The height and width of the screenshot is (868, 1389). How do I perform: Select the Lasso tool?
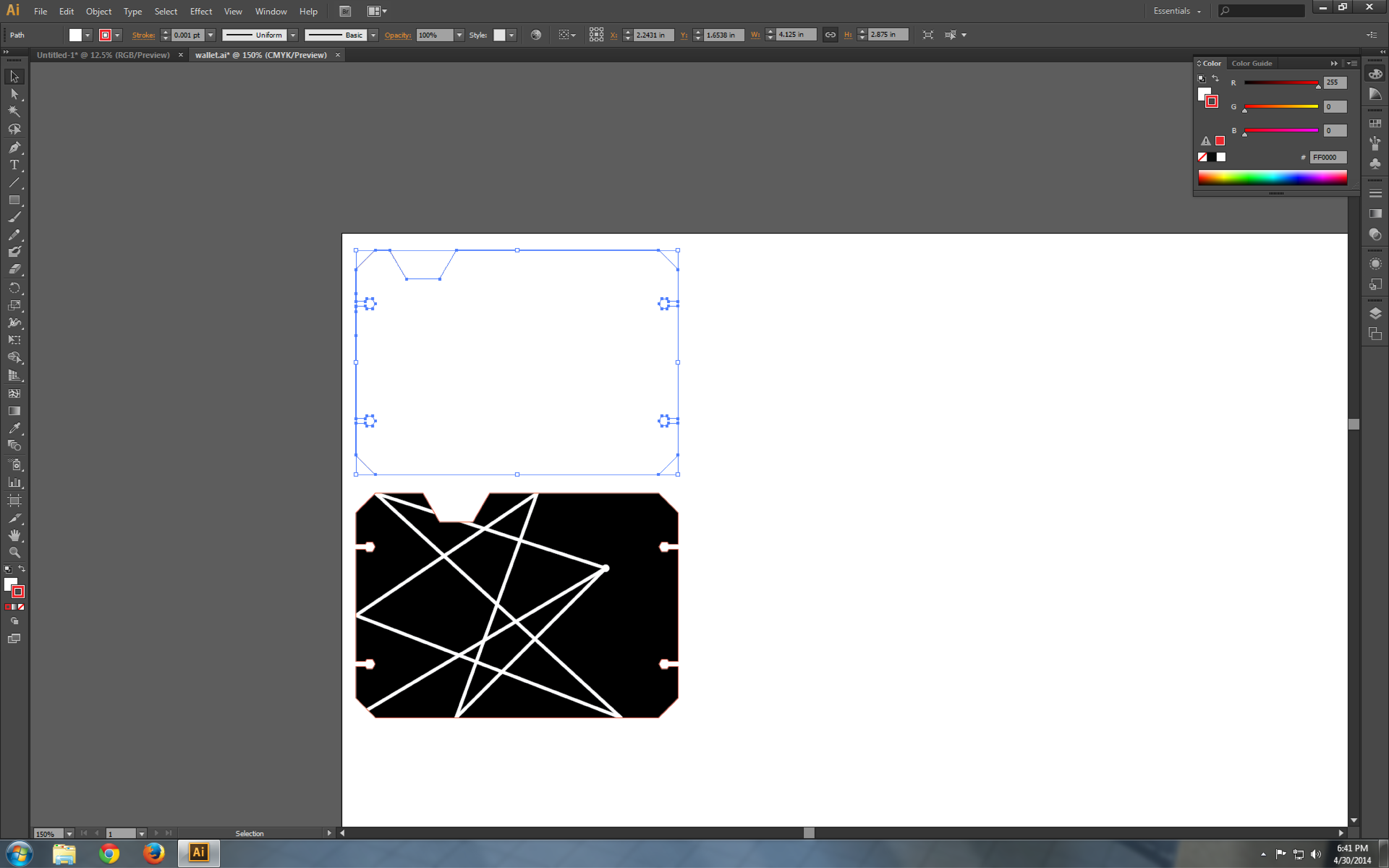[x=14, y=129]
